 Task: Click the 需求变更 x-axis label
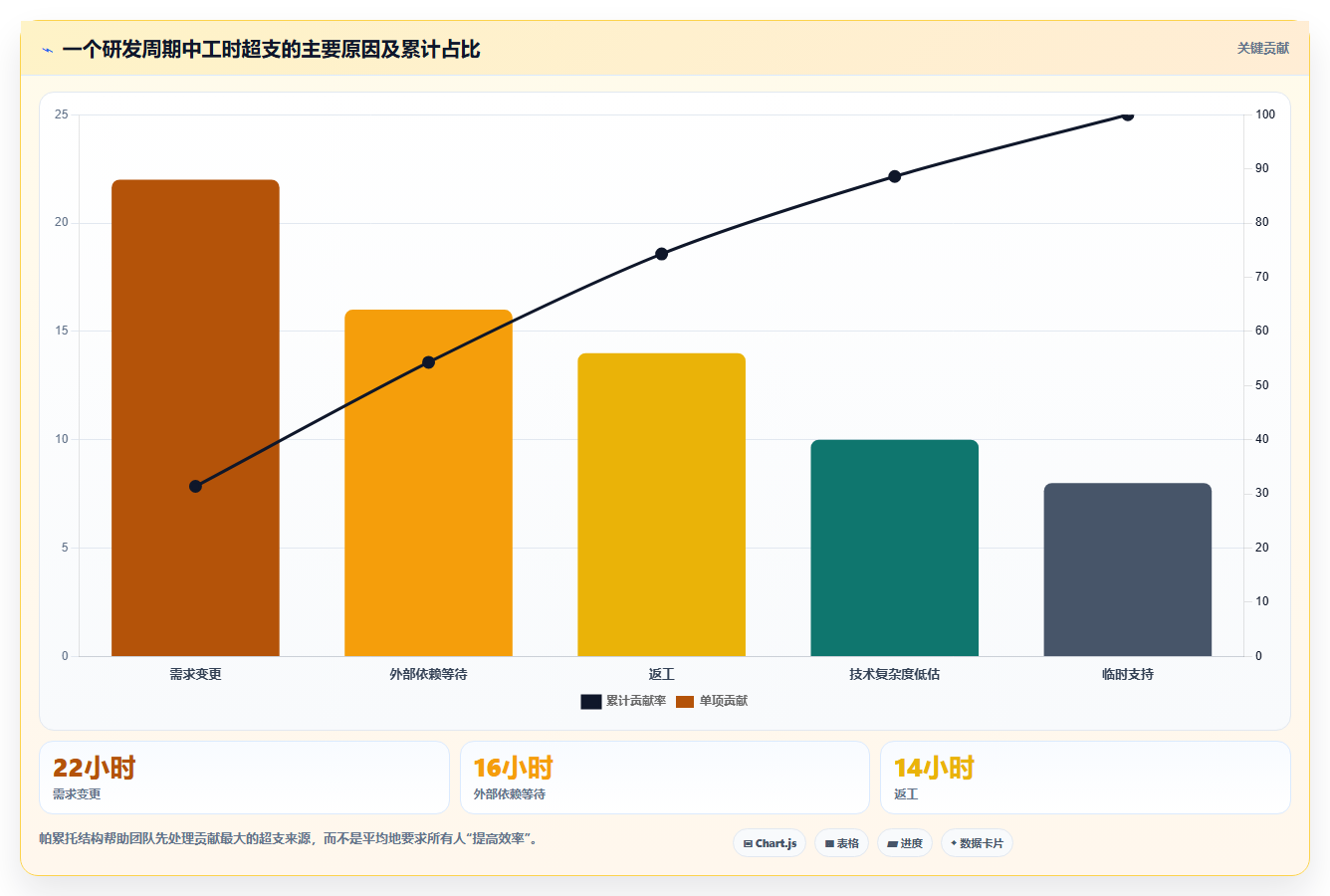(195, 674)
